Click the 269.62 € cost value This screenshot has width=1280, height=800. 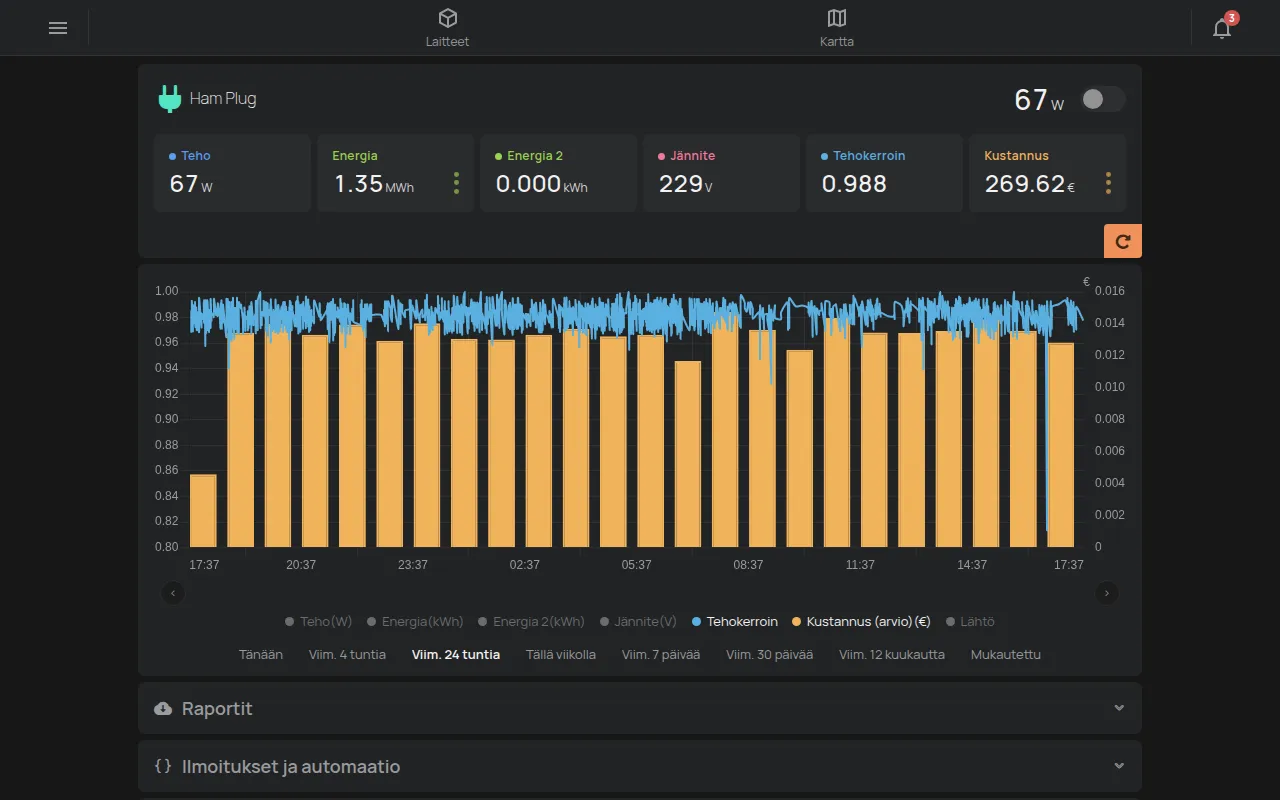(x=1030, y=184)
